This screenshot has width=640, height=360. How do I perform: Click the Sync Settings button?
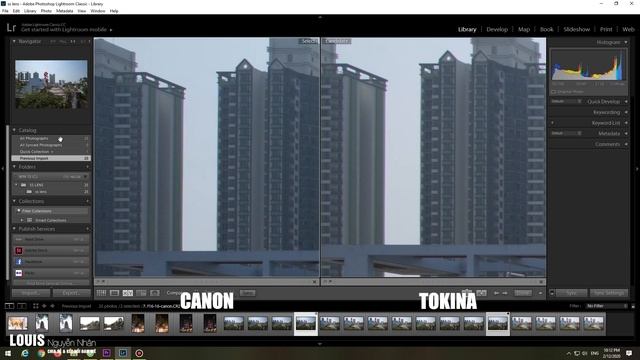coord(609,293)
